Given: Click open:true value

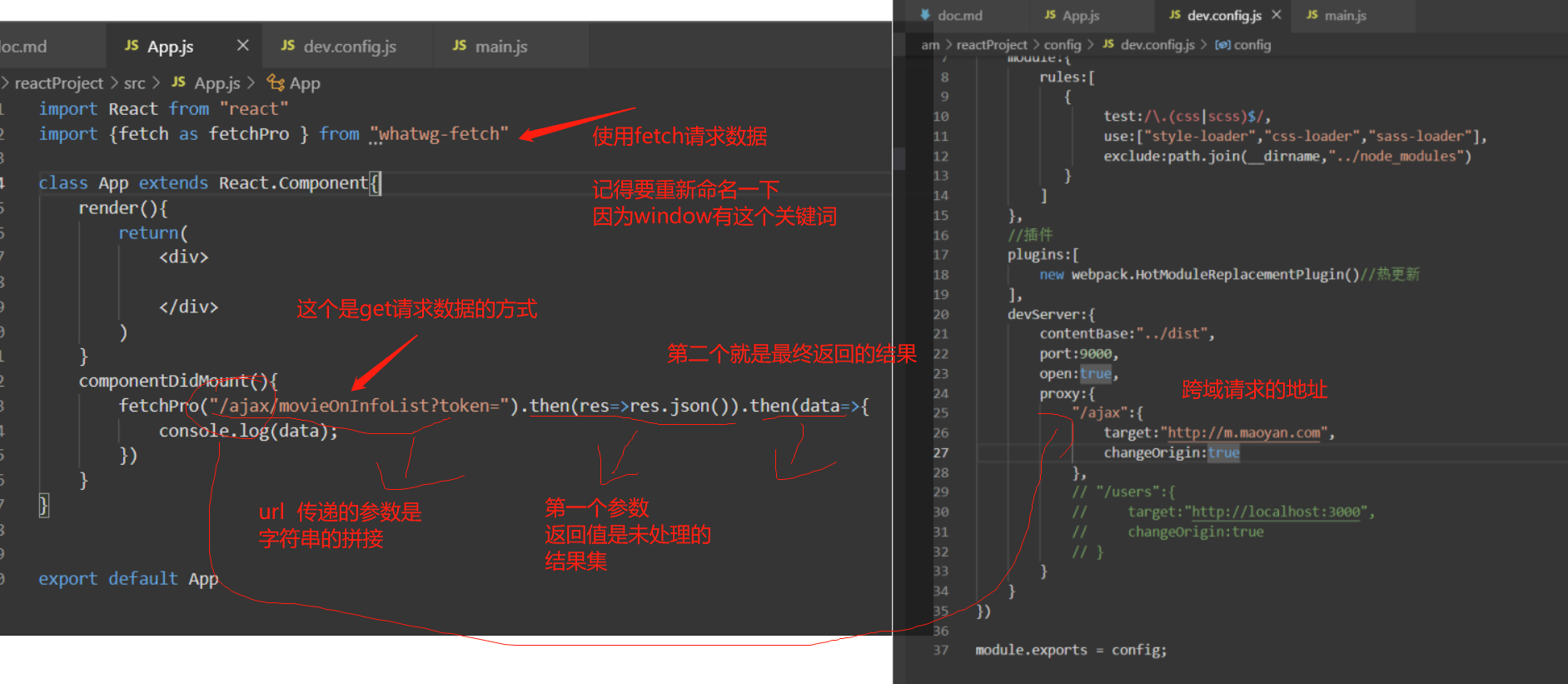Looking at the screenshot, I should [1096, 374].
